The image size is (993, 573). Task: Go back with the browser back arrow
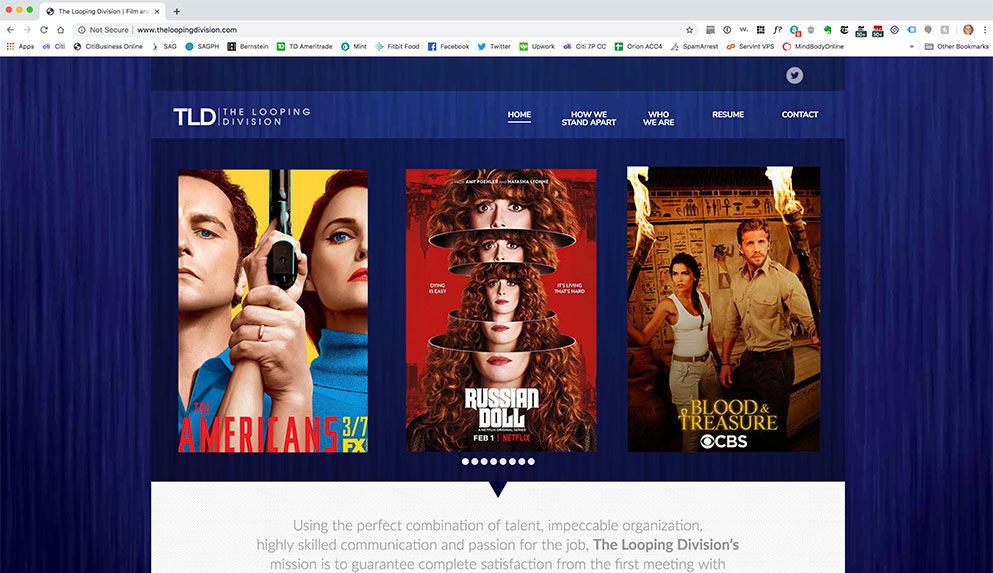coord(10,30)
